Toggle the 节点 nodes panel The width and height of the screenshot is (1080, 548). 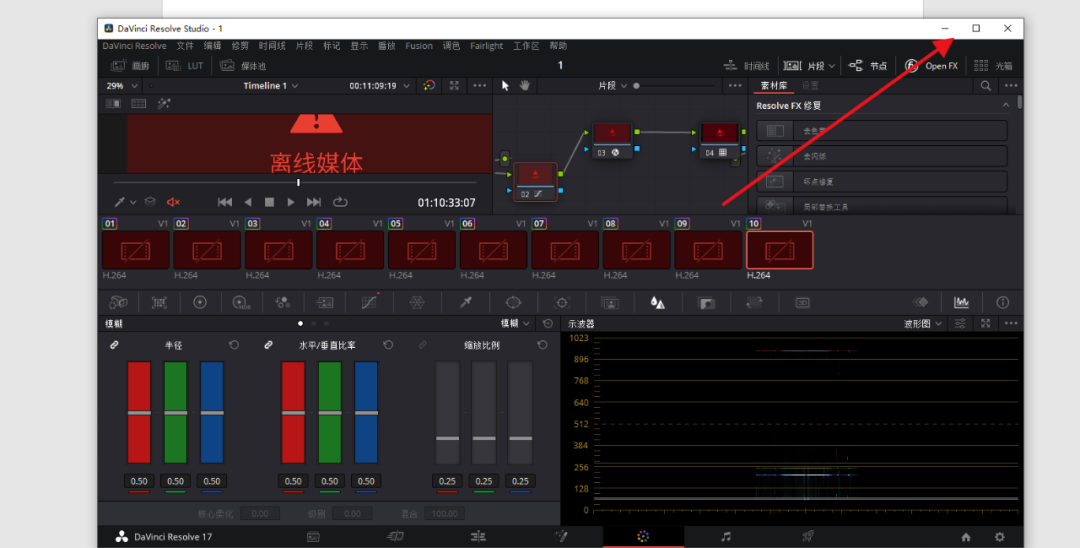(x=868, y=66)
